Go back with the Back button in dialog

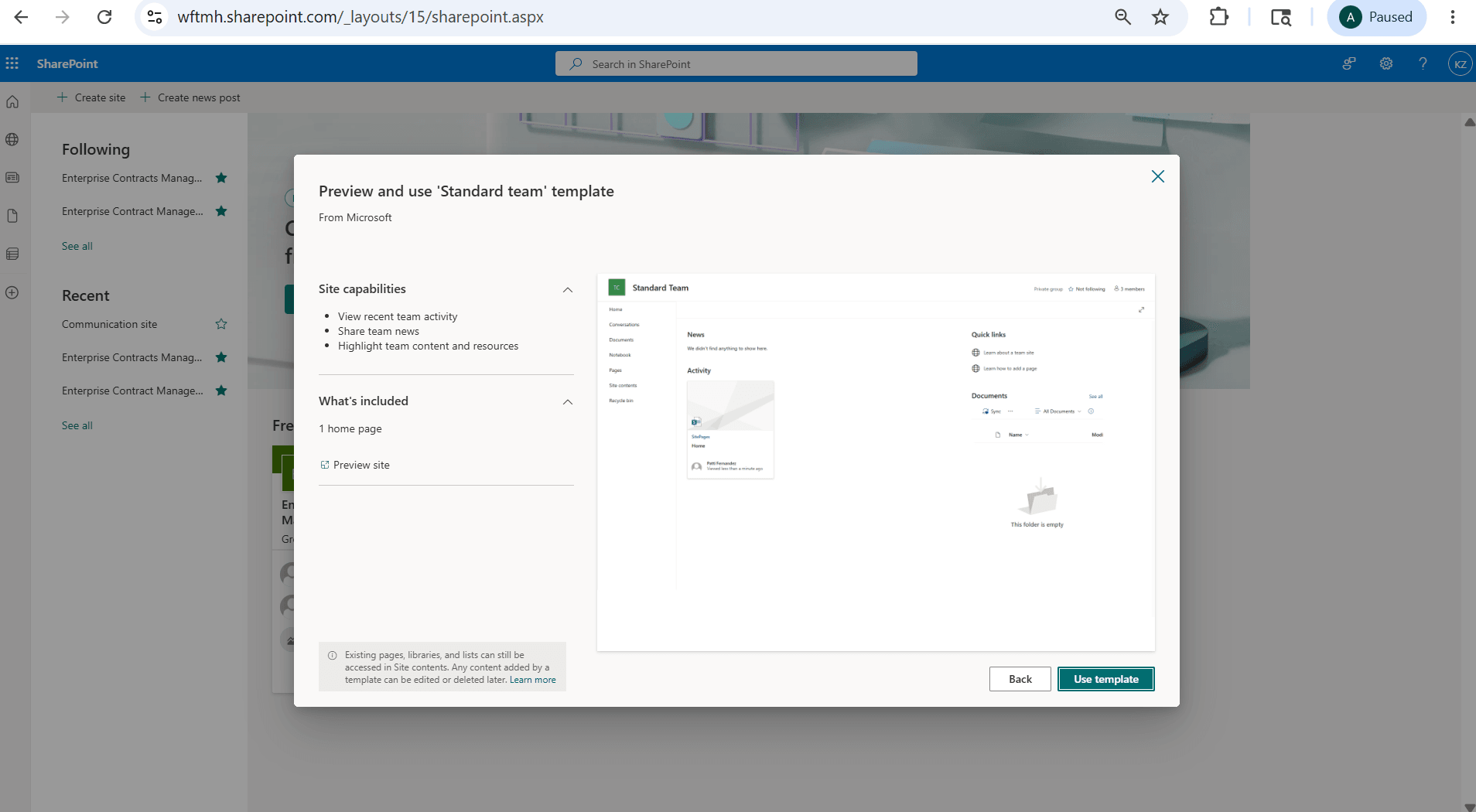pyautogui.click(x=1020, y=679)
